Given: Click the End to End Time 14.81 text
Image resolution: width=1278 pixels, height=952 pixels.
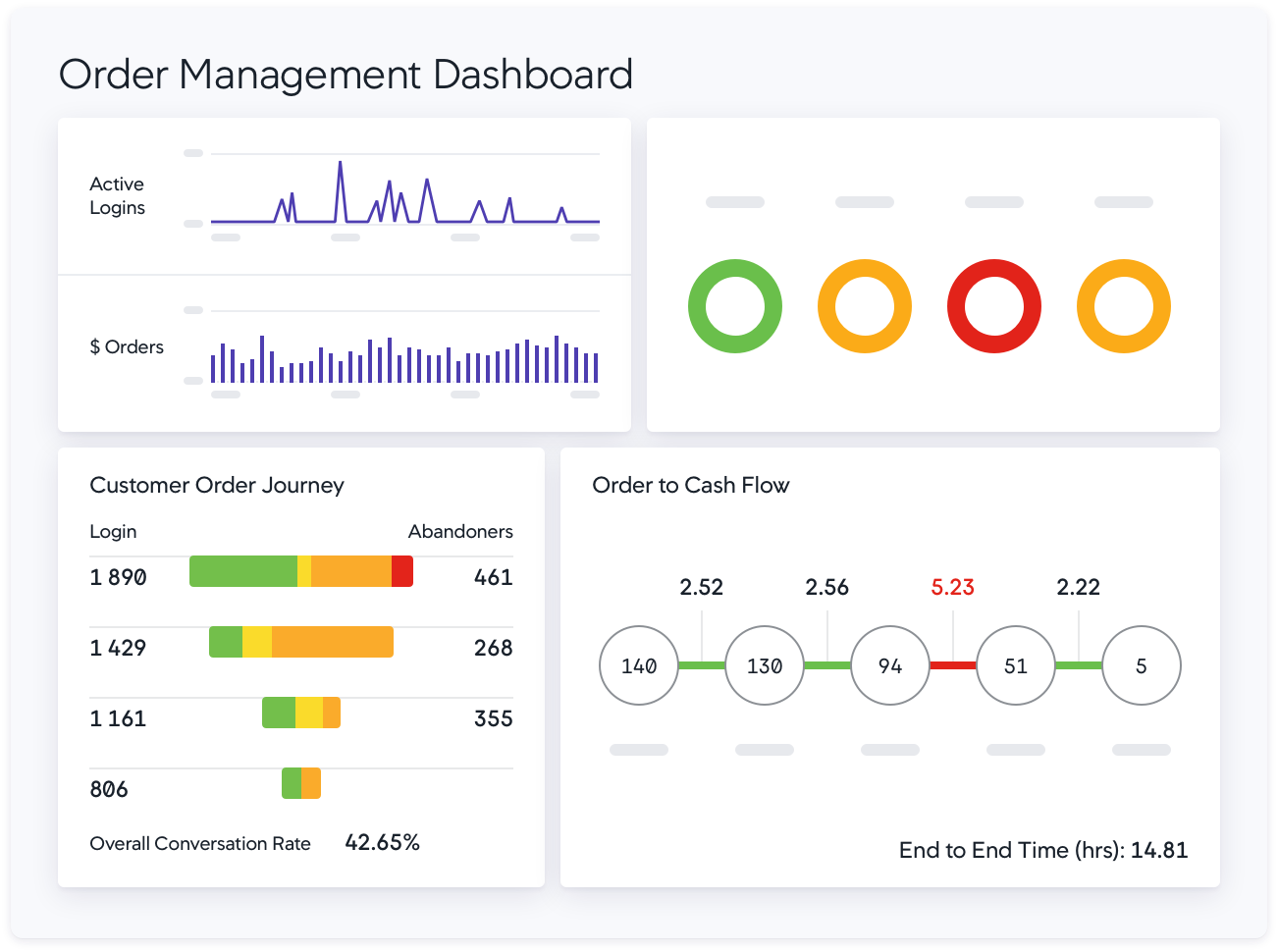Looking at the screenshot, I should coord(1043,851).
